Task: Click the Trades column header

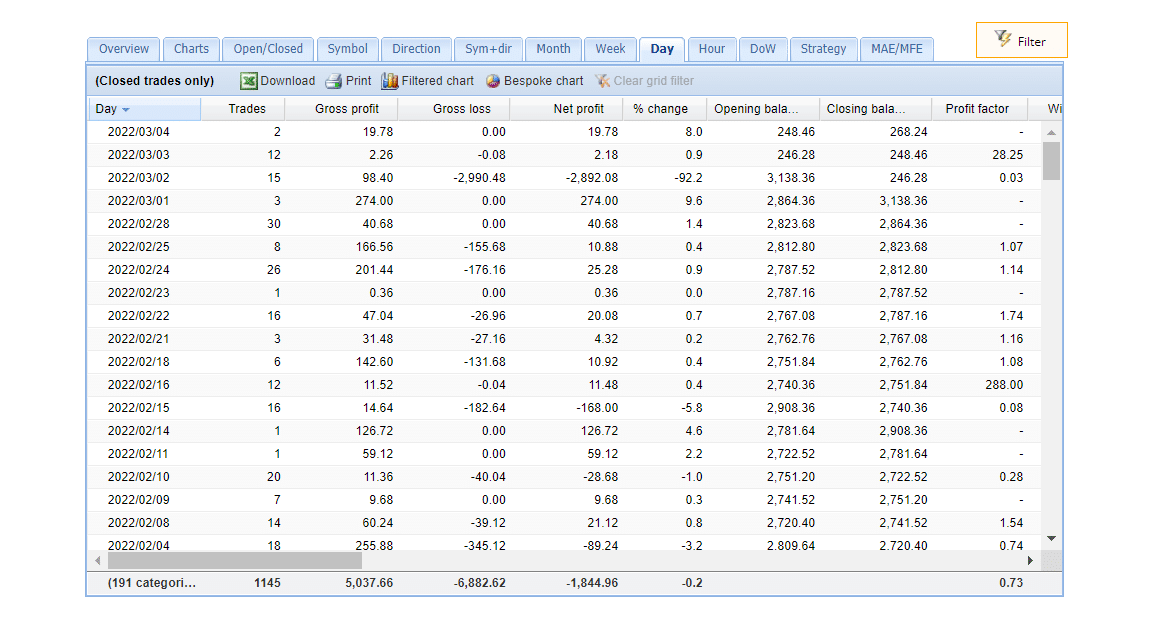Action: coord(247,109)
